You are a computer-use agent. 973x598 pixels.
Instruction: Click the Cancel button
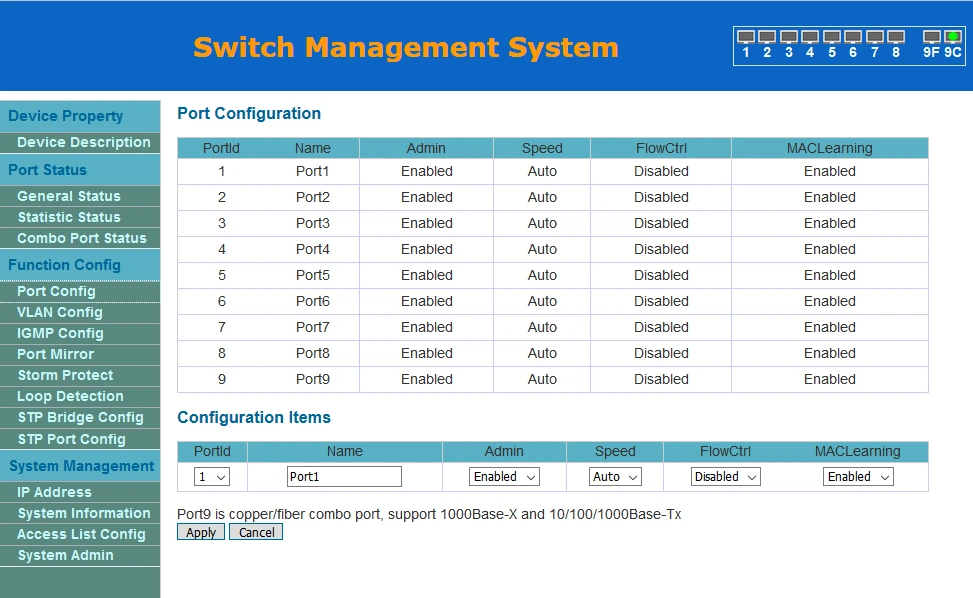256,532
